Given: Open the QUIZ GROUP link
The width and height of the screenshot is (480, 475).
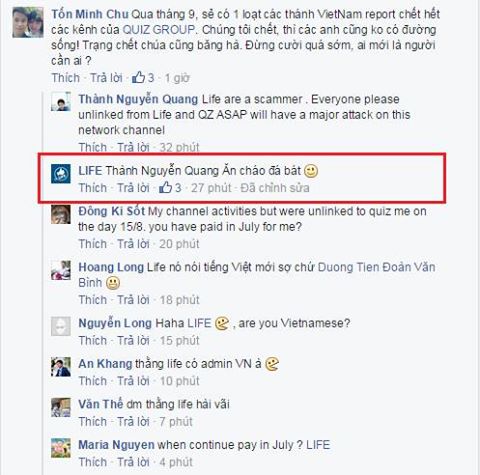Looking at the screenshot, I should click(x=159, y=30).
